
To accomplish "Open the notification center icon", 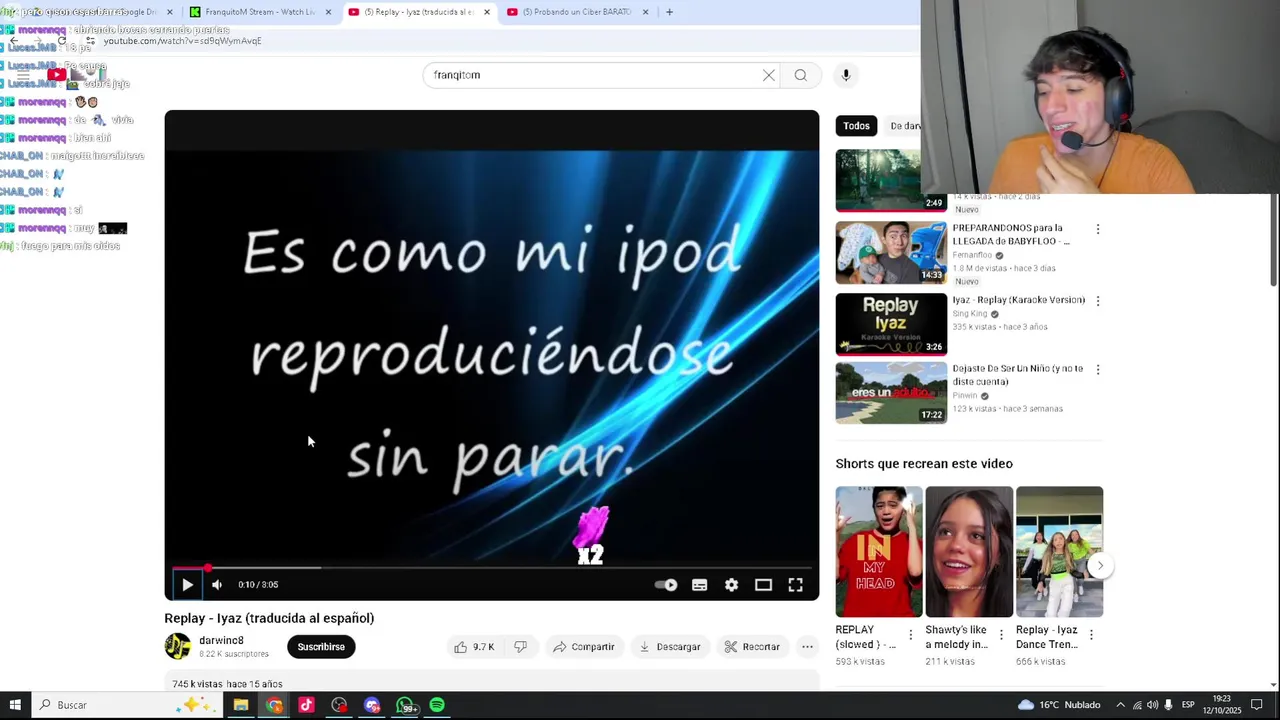I will tap(1257, 705).
